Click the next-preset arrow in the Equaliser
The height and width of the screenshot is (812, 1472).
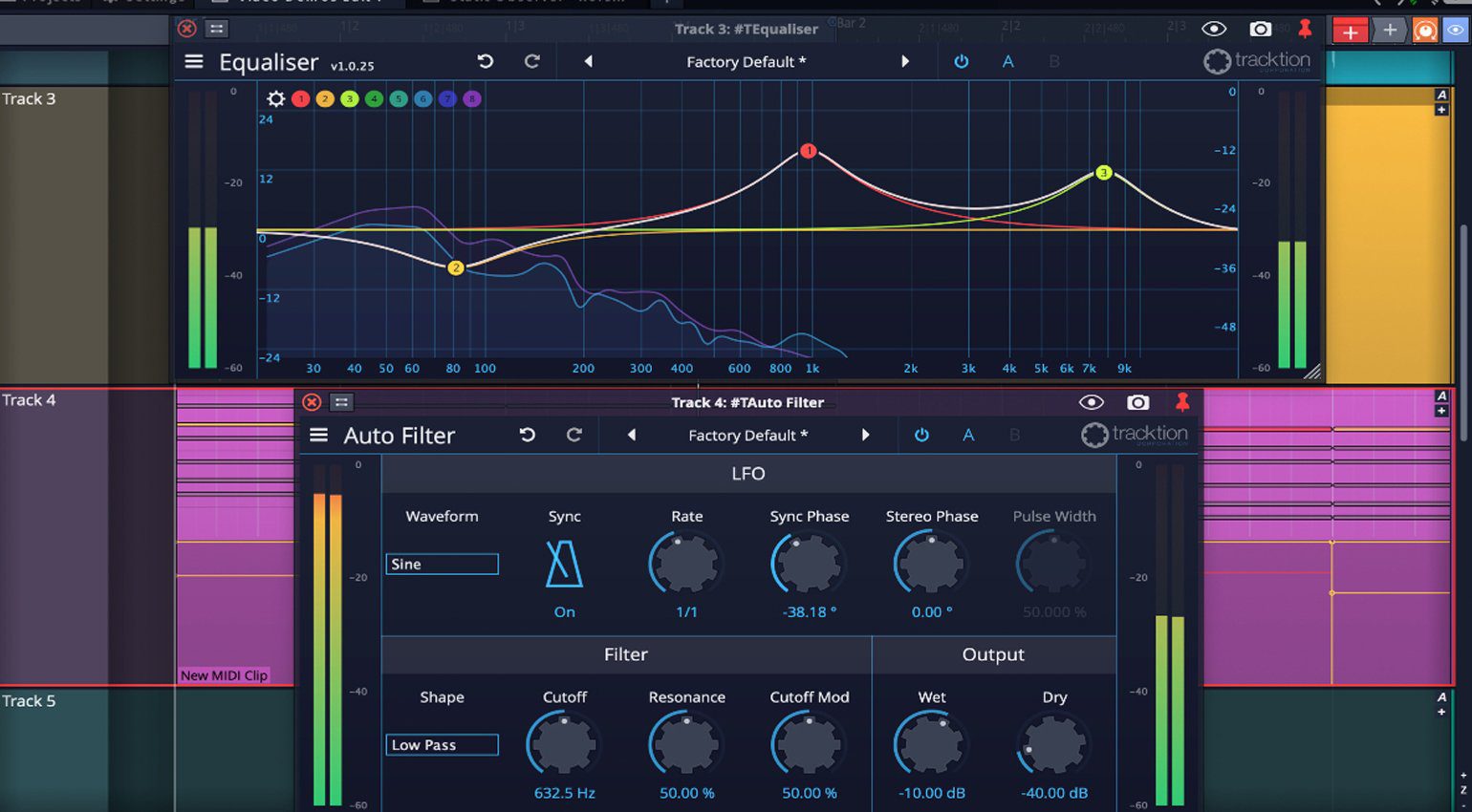click(905, 60)
